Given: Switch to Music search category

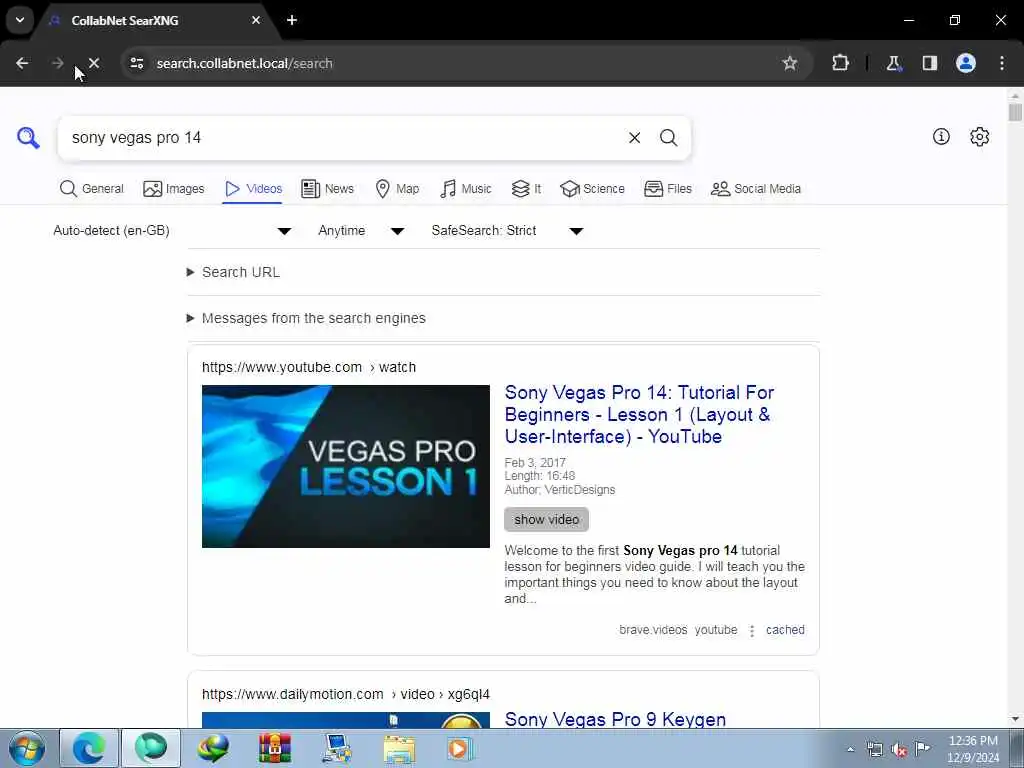Looking at the screenshot, I should coord(466,189).
